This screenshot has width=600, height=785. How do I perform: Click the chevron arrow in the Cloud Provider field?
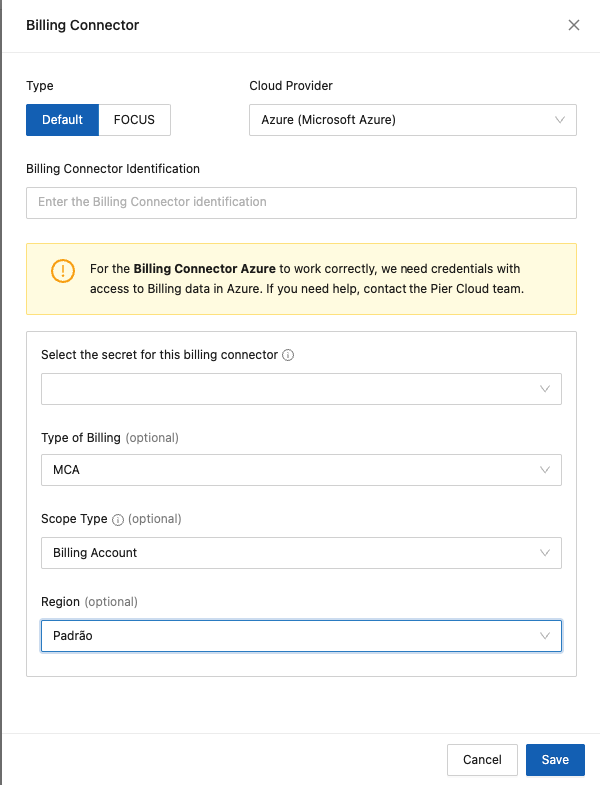pos(559,120)
